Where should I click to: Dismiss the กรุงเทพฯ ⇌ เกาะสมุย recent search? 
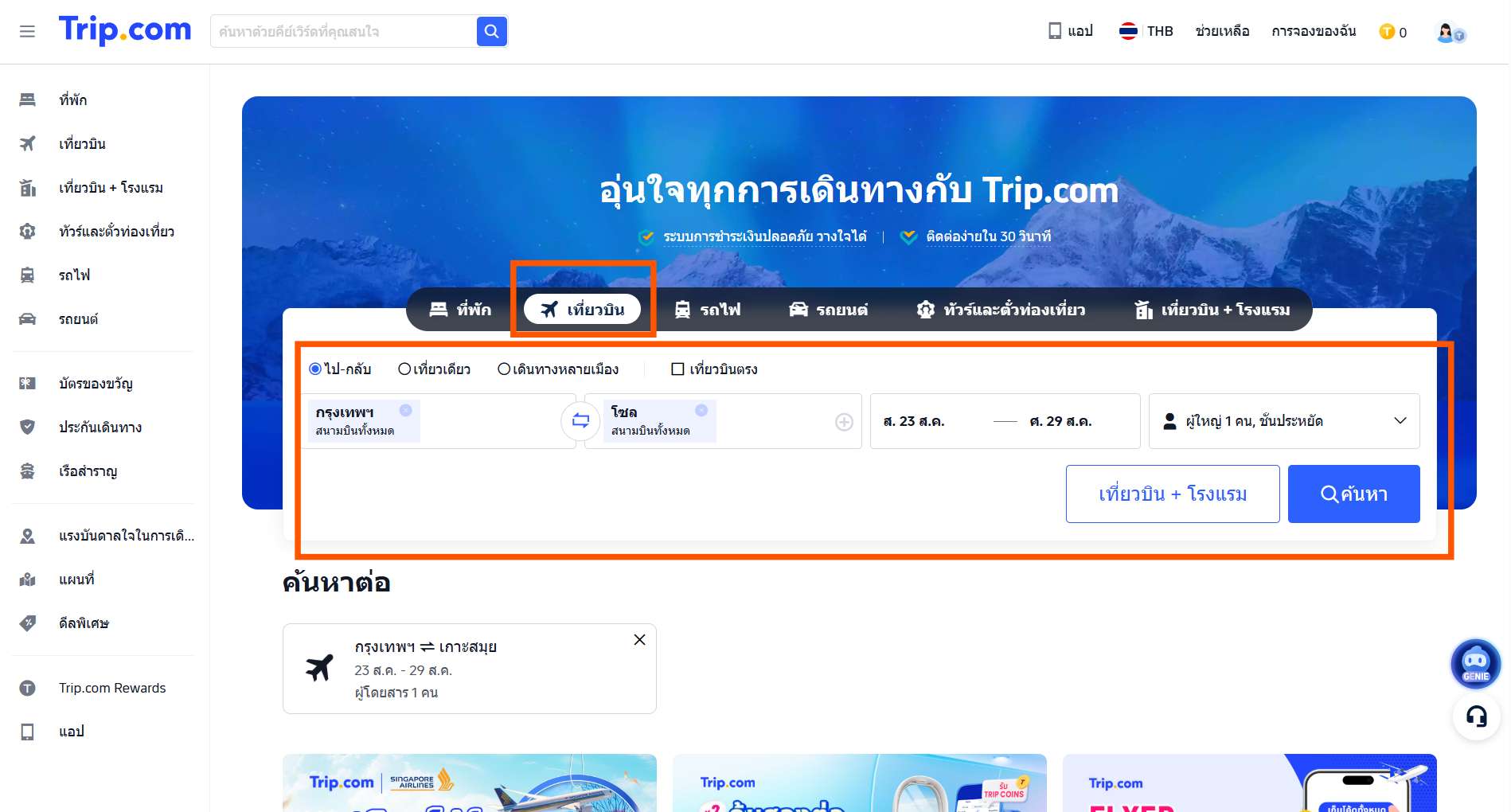pos(638,639)
